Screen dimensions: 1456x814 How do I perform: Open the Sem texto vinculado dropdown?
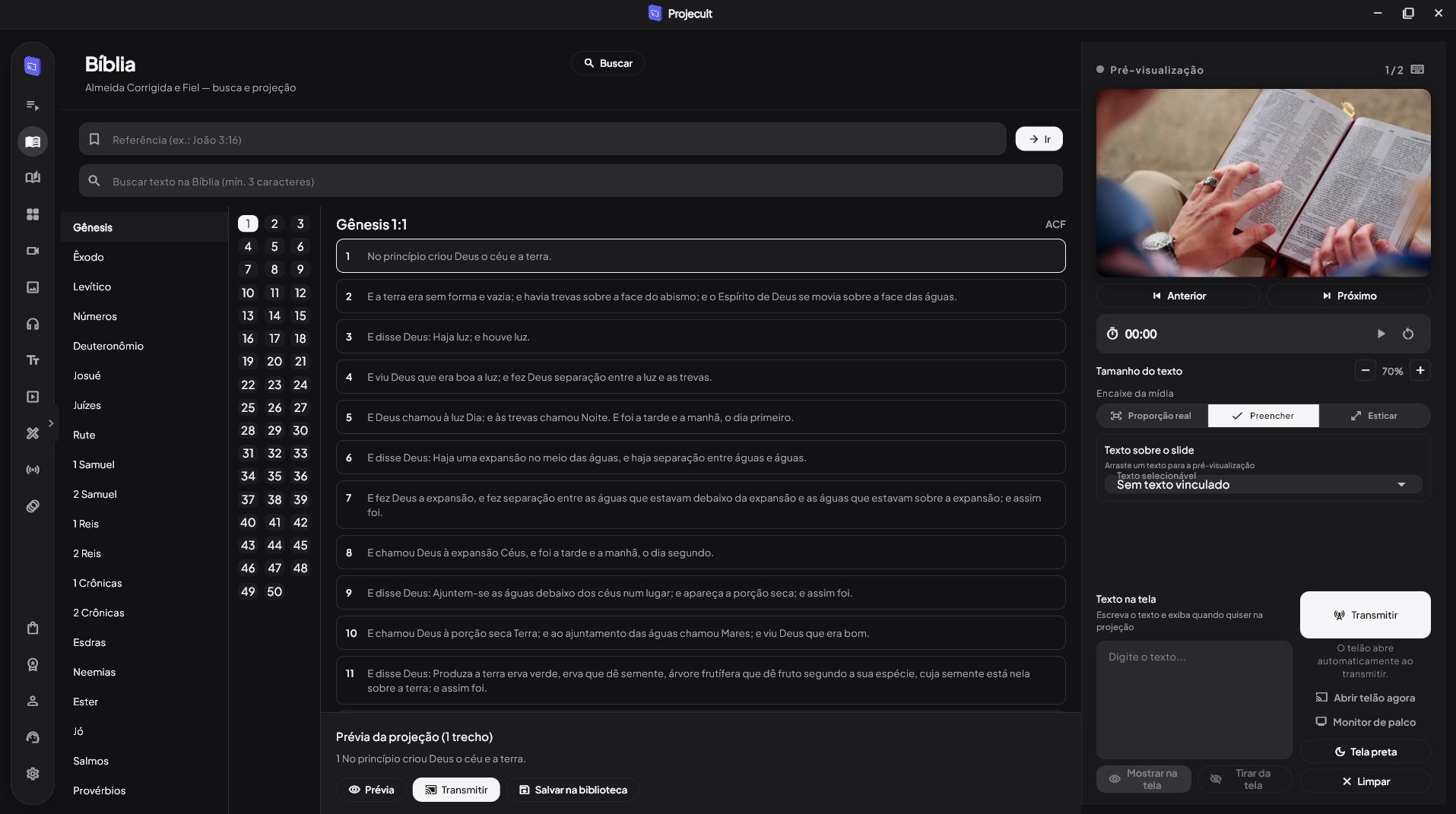tap(1263, 484)
